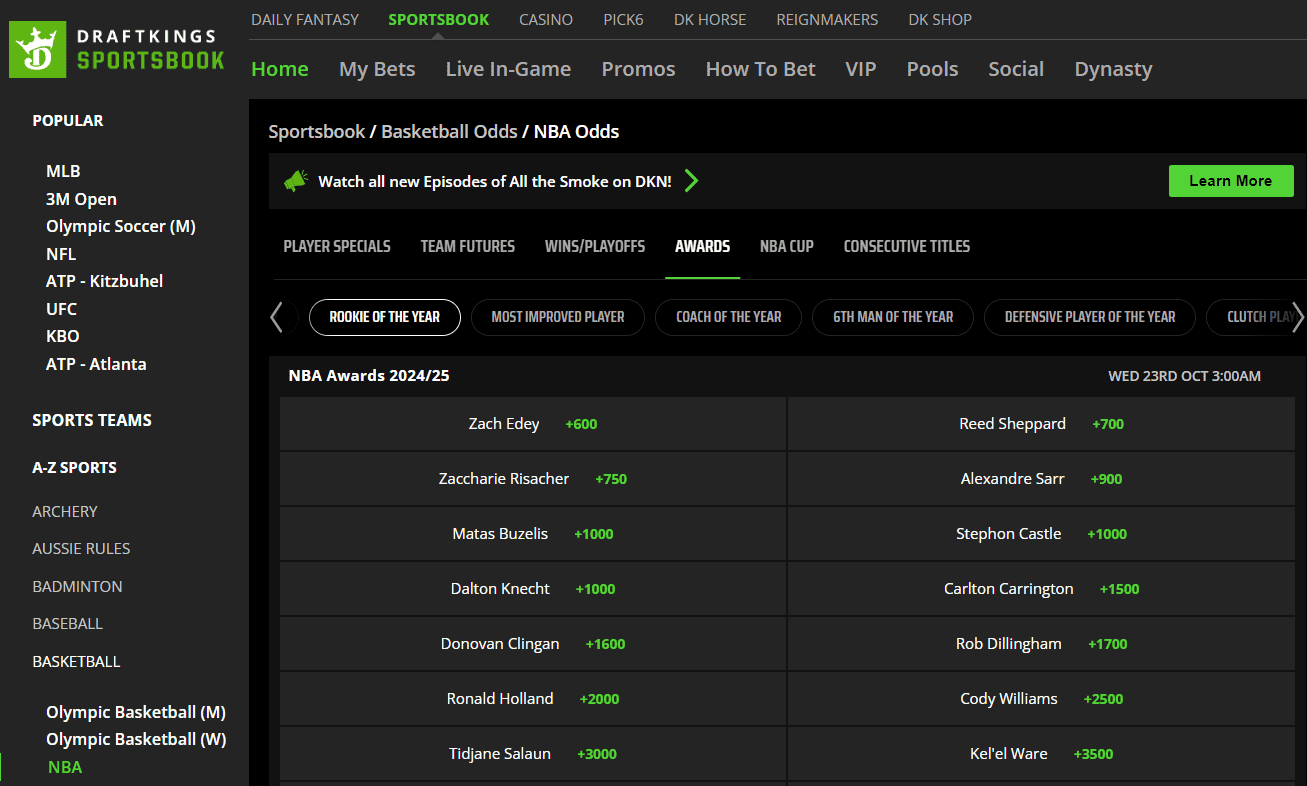Screen dimensions: 1307x786
Task: Open Live In-Game section
Action: (508, 69)
